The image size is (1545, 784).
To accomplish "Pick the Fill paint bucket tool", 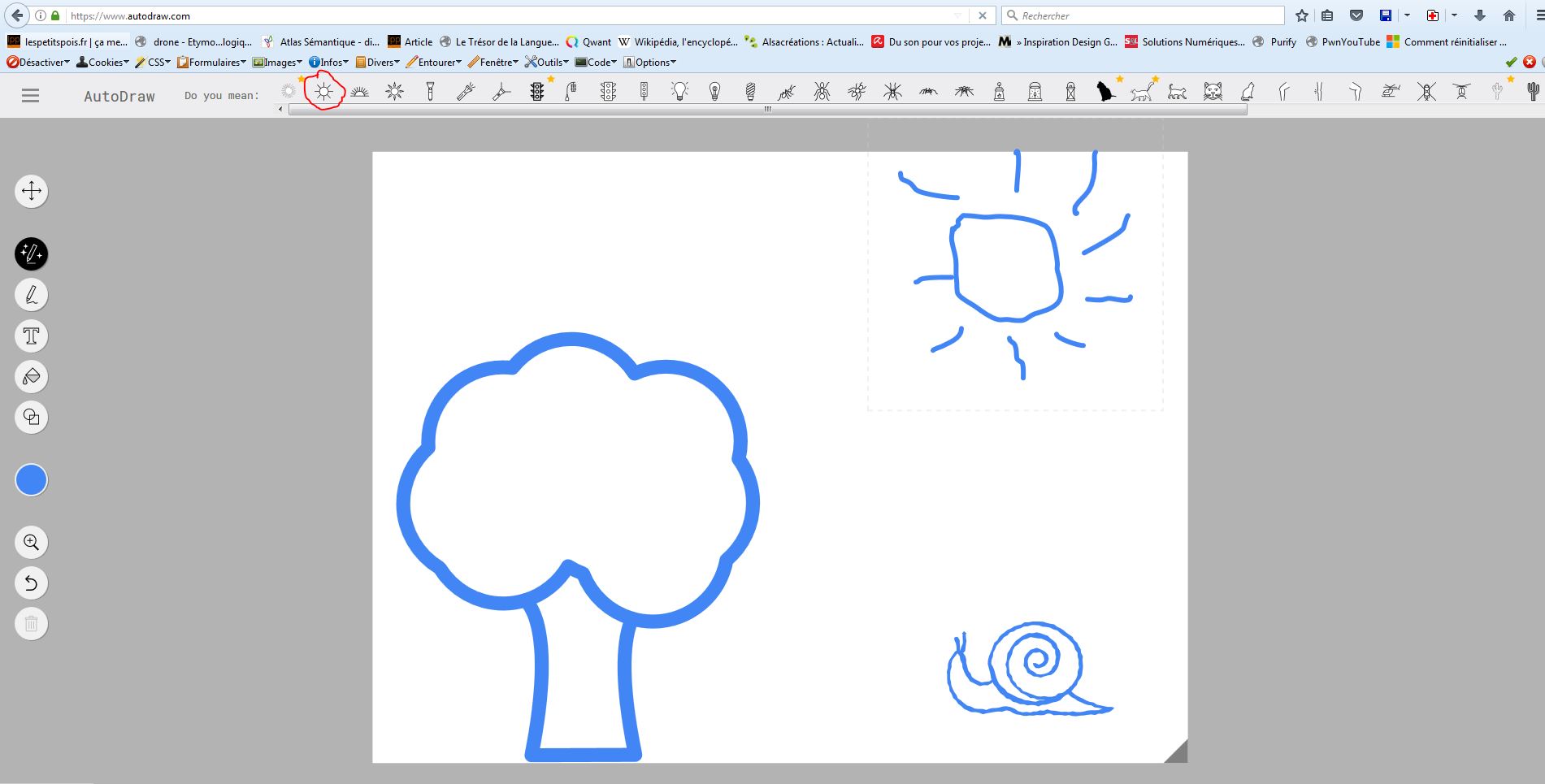I will coord(32,376).
